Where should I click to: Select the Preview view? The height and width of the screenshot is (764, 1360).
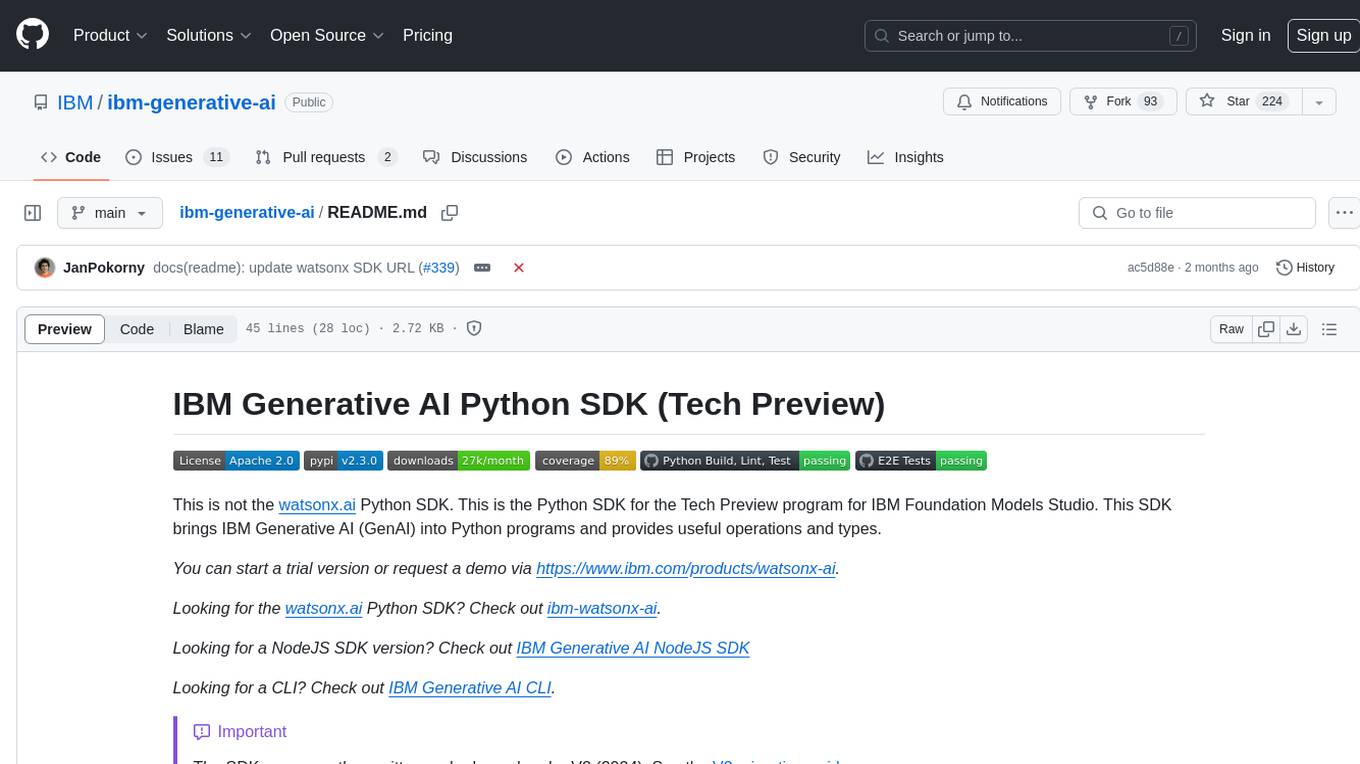point(65,329)
